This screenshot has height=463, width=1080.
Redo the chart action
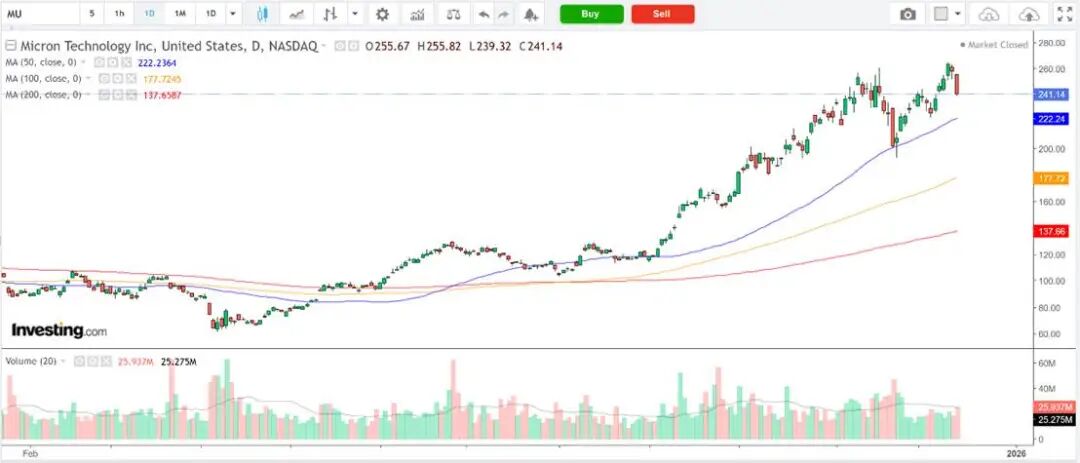tap(503, 14)
